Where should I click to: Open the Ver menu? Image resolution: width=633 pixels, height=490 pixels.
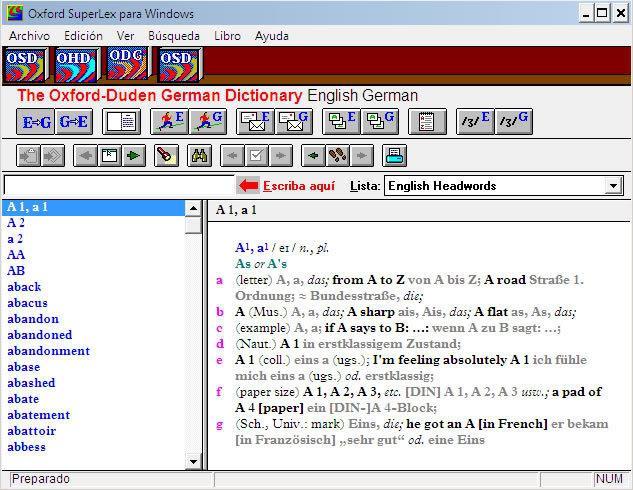coord(125,36)
